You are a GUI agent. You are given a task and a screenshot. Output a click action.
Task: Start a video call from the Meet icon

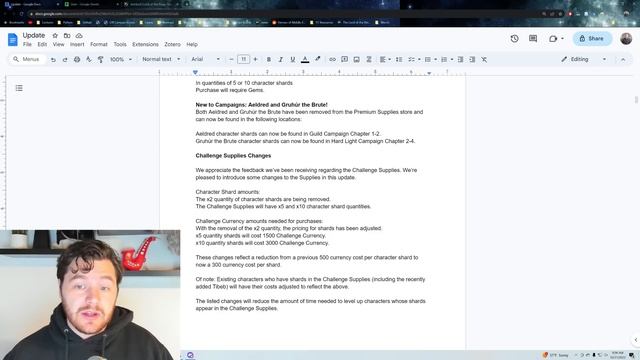click(x=553, y=38)
